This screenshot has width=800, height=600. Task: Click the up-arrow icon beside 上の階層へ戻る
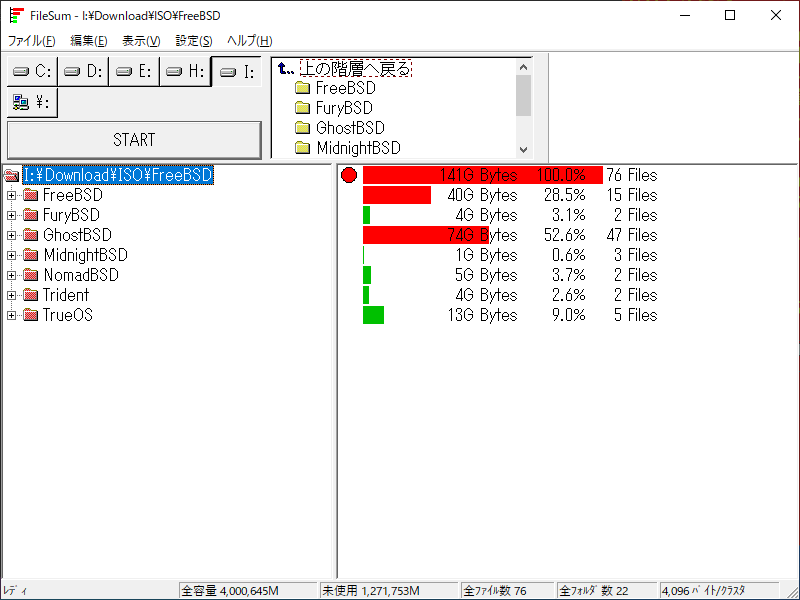point(286,68)
